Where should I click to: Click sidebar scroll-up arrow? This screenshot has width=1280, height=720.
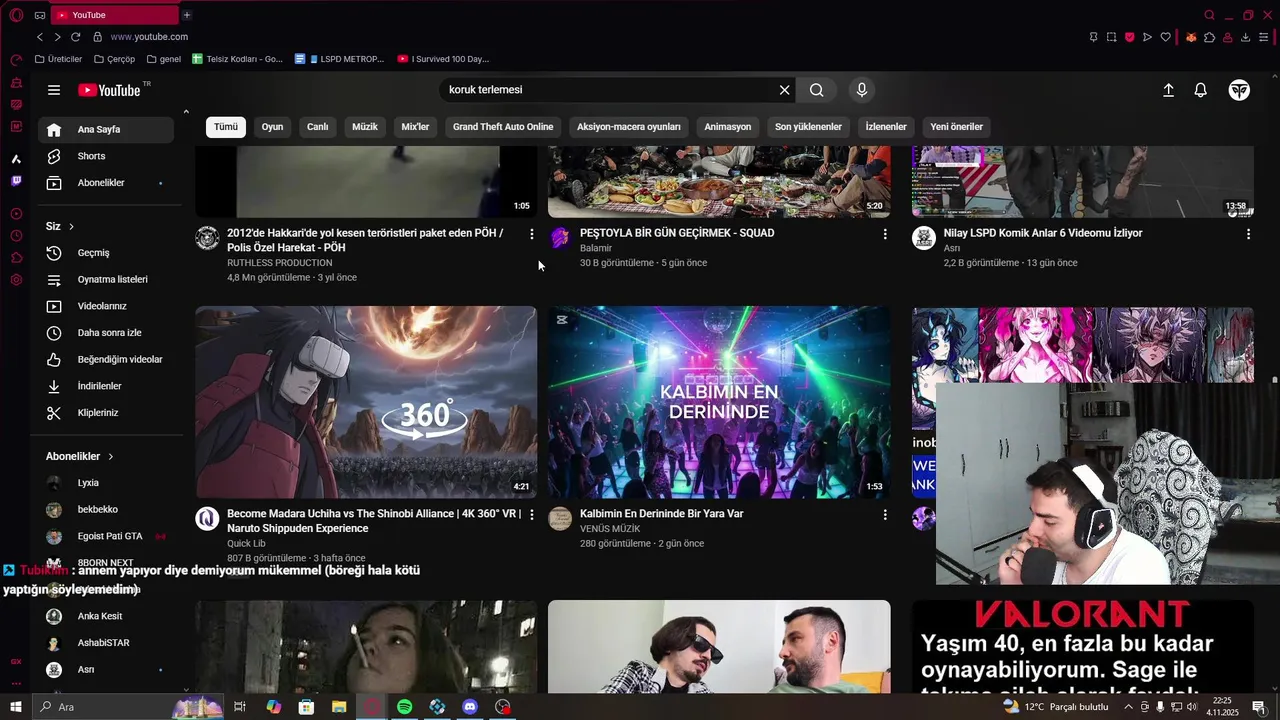coord(186,112)
